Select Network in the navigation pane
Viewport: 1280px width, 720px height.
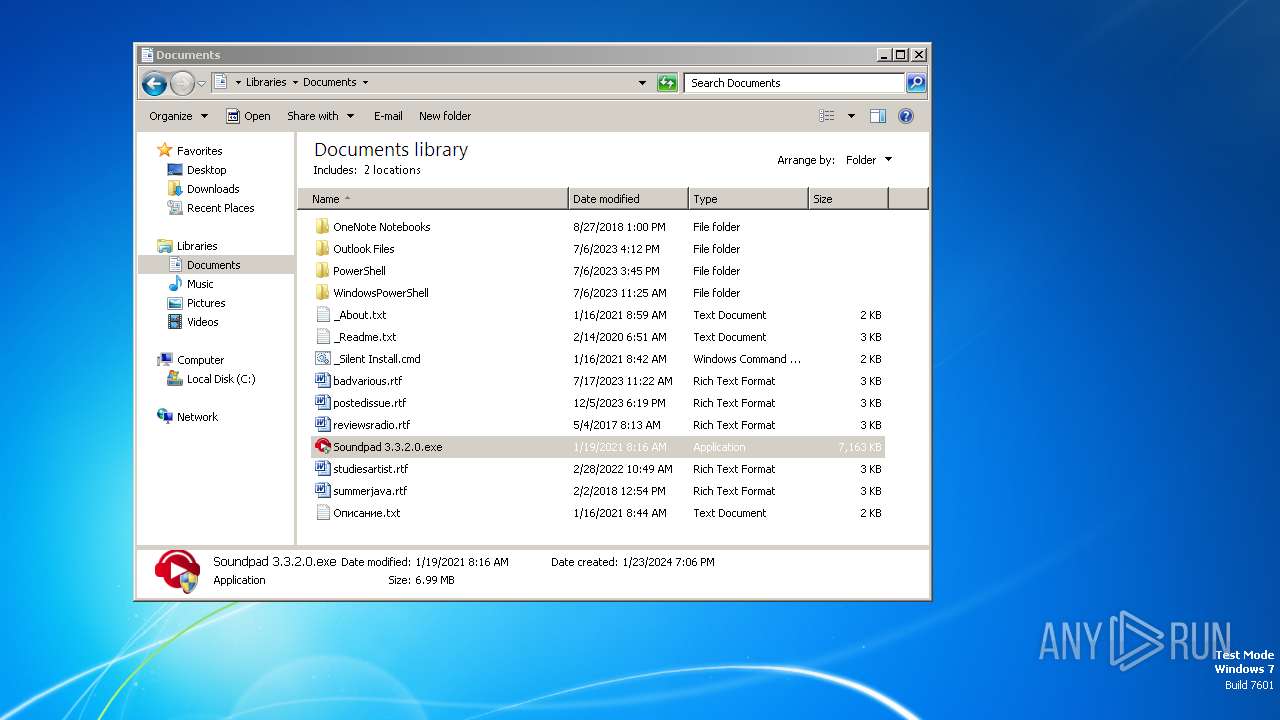[x=187, y=417]
